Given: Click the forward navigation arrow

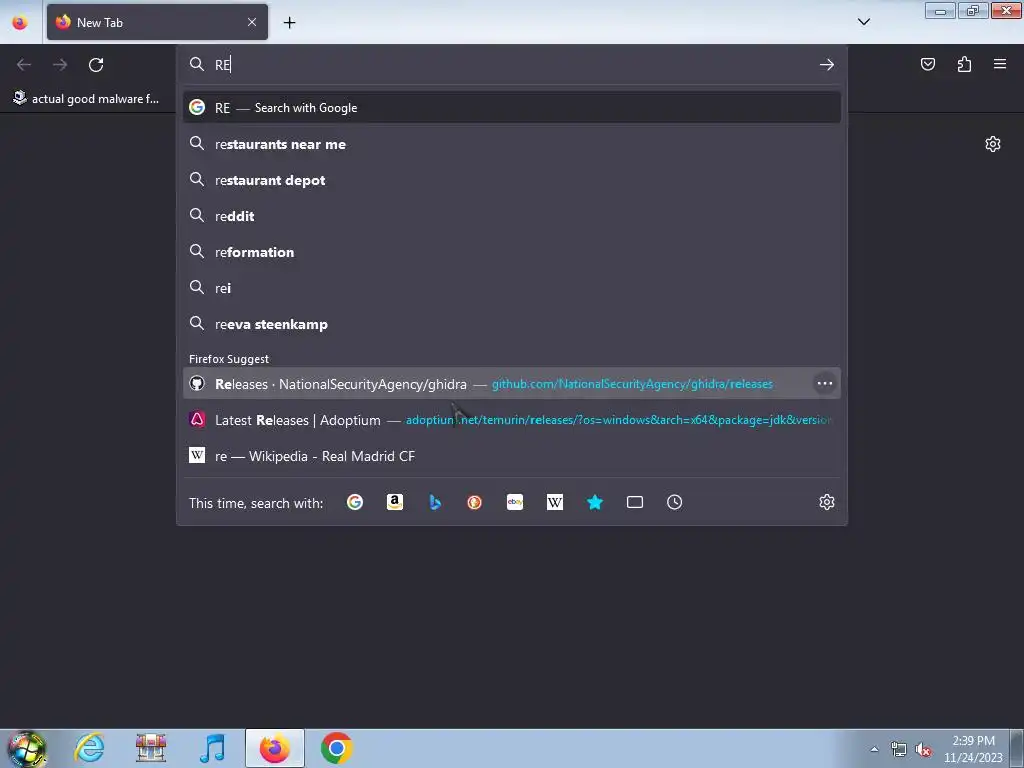Looking at the screenshot, I should pyautogui.click(x=60, y=65).
